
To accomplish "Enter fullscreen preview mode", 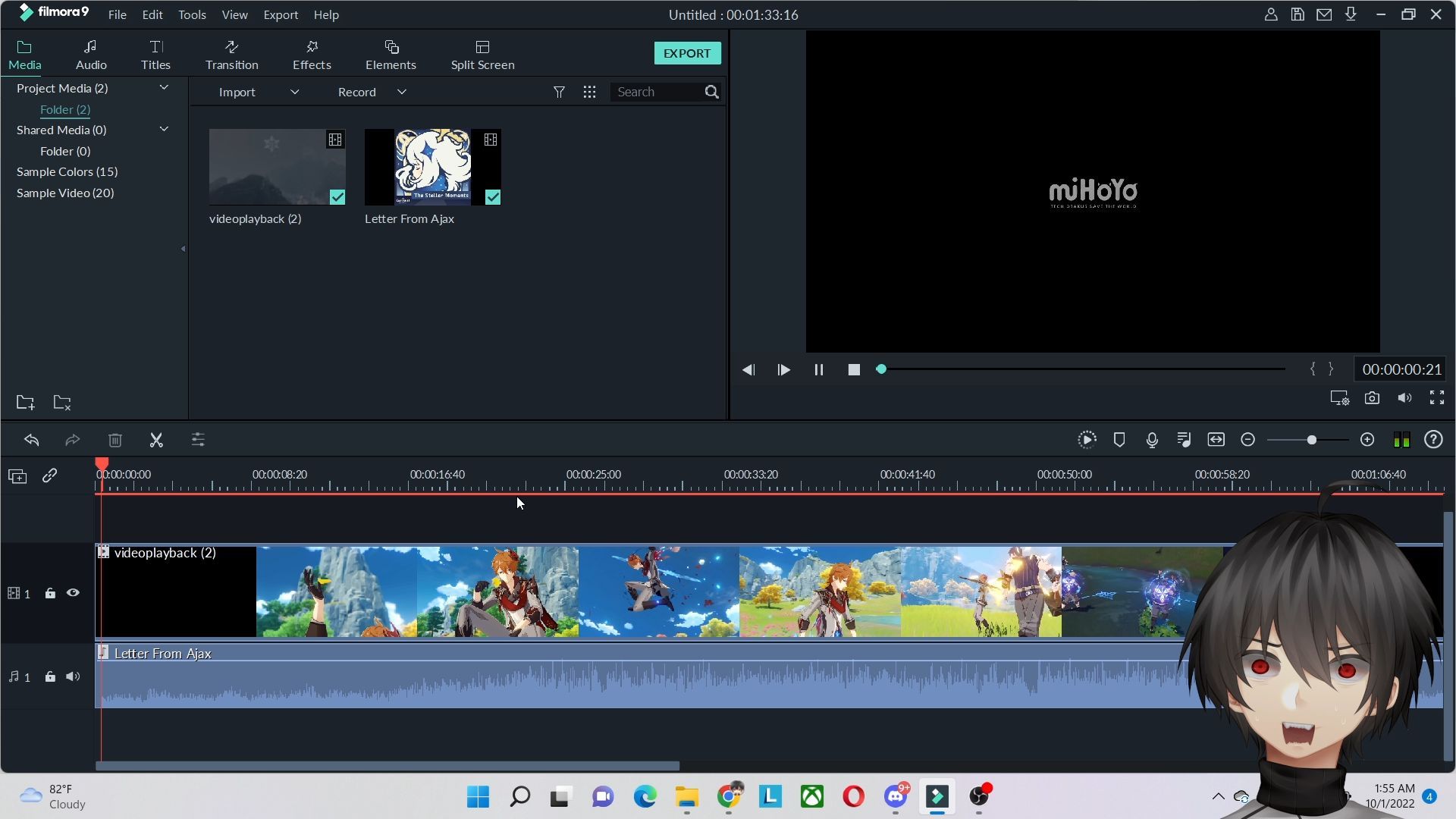I will tap(1437, 397).
